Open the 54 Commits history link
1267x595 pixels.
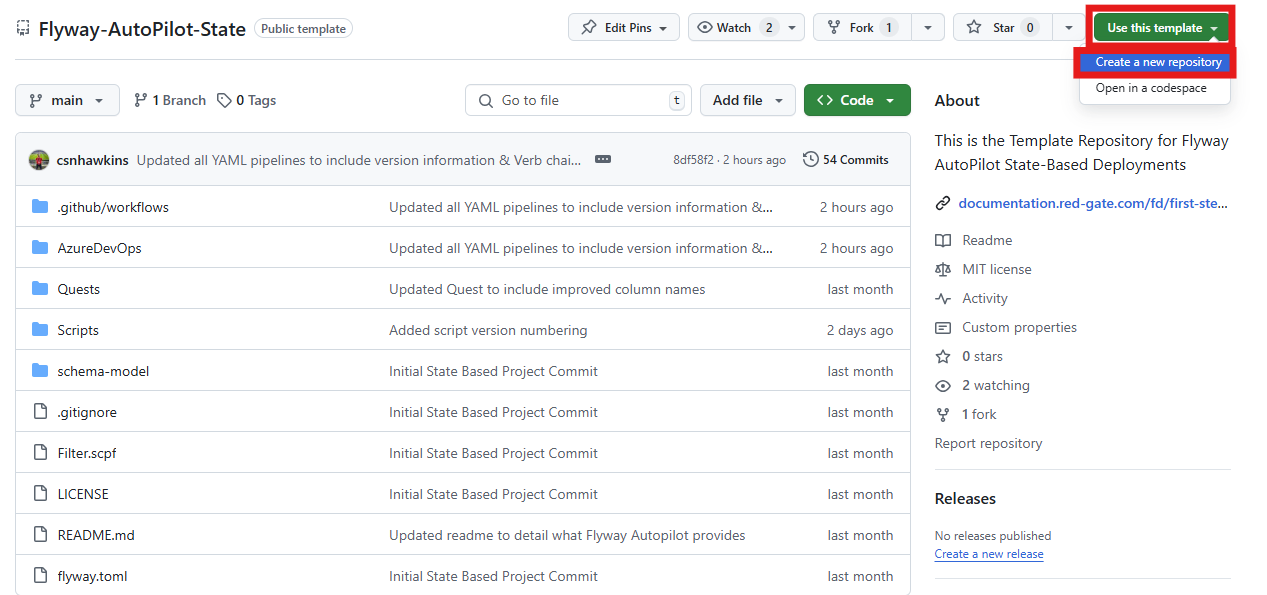point(845,160)
